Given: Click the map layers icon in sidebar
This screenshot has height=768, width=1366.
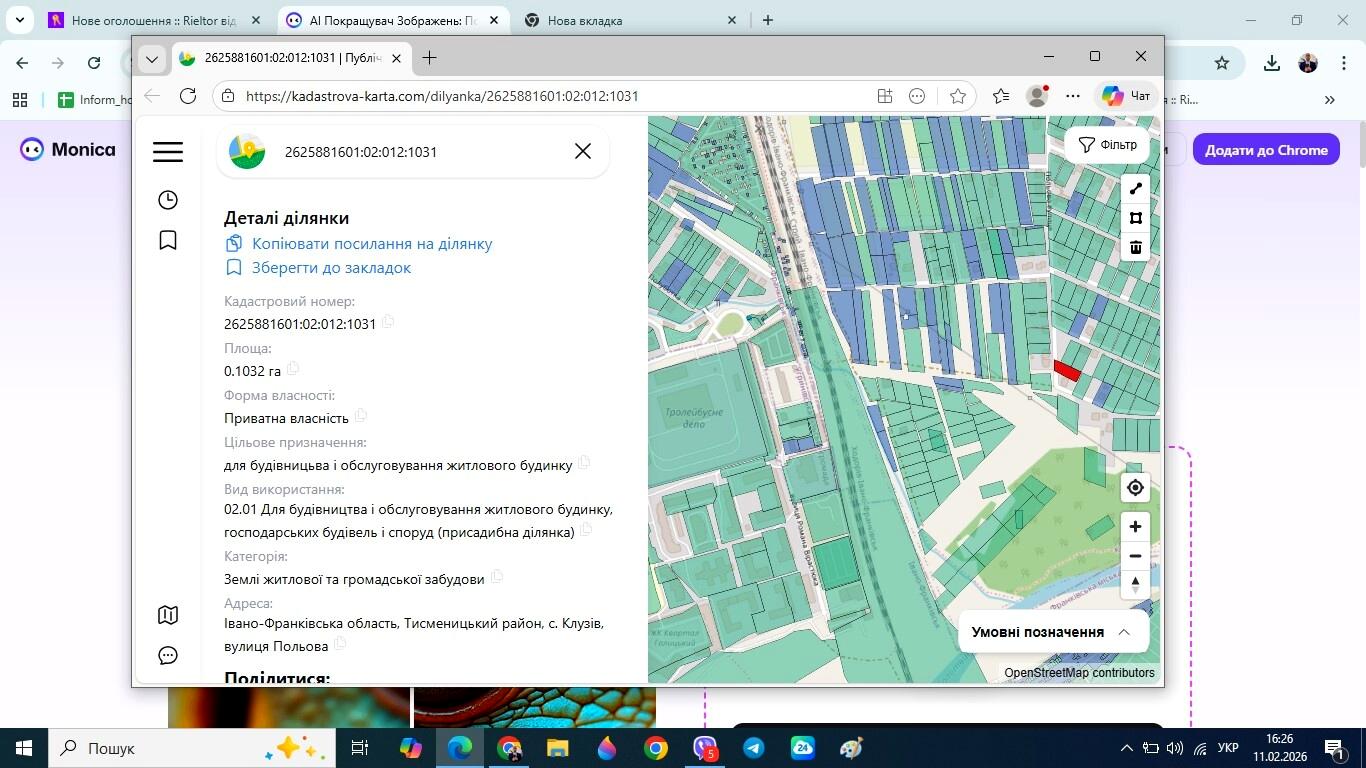Looking at the screenshot, I should [x=168, y=615].
